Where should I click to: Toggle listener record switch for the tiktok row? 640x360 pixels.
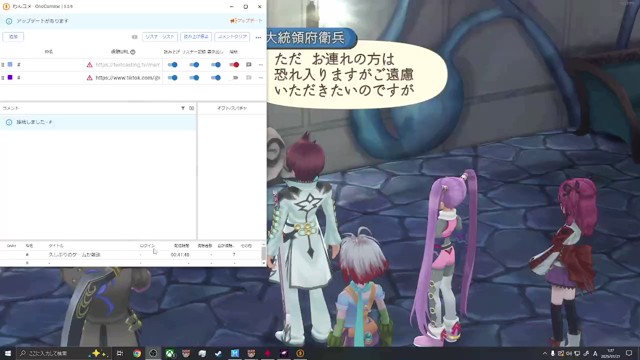click(x=194, y=78)
